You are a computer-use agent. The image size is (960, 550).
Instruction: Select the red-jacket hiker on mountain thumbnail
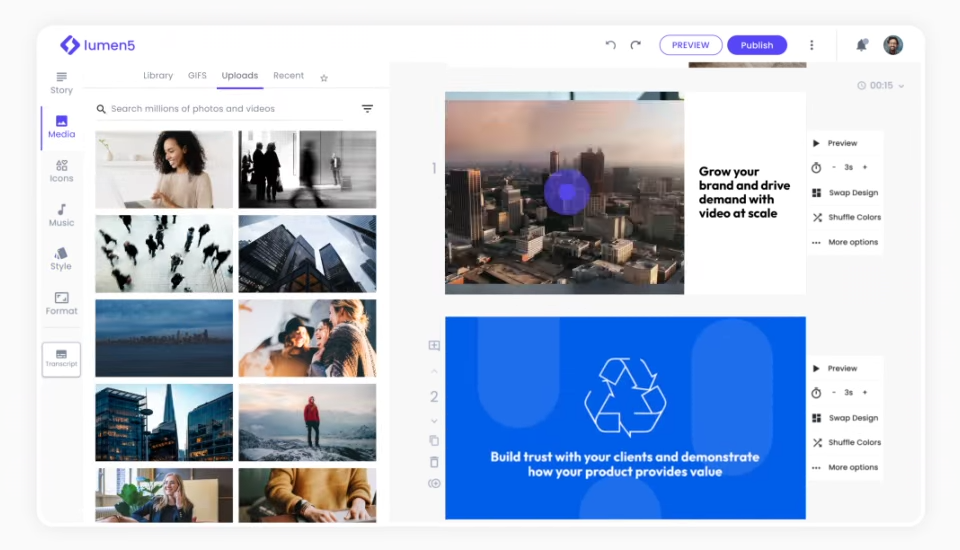(x=307, y=423)
